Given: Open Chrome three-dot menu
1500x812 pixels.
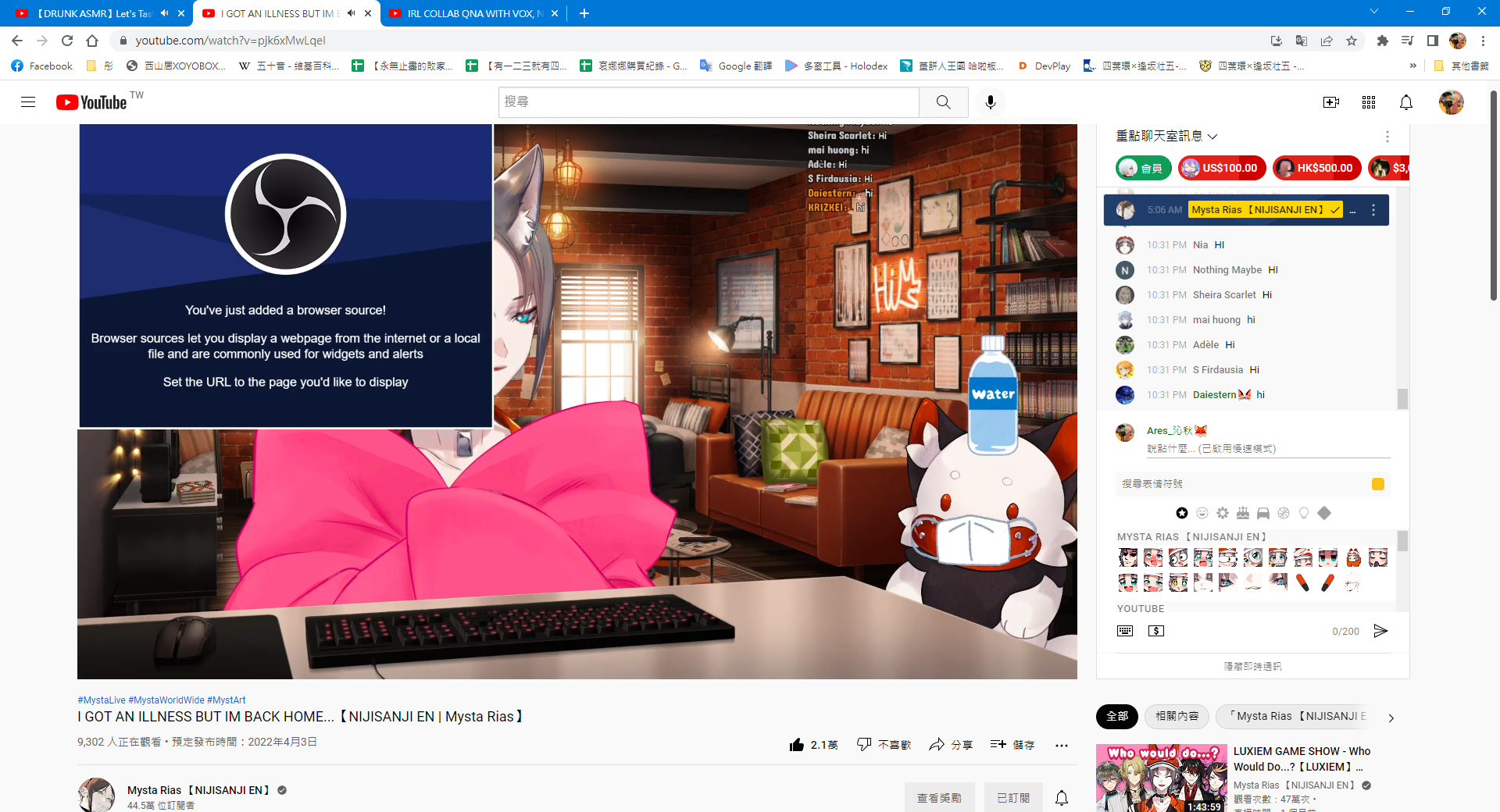Looking at the screenshot, I should 1483,41.
